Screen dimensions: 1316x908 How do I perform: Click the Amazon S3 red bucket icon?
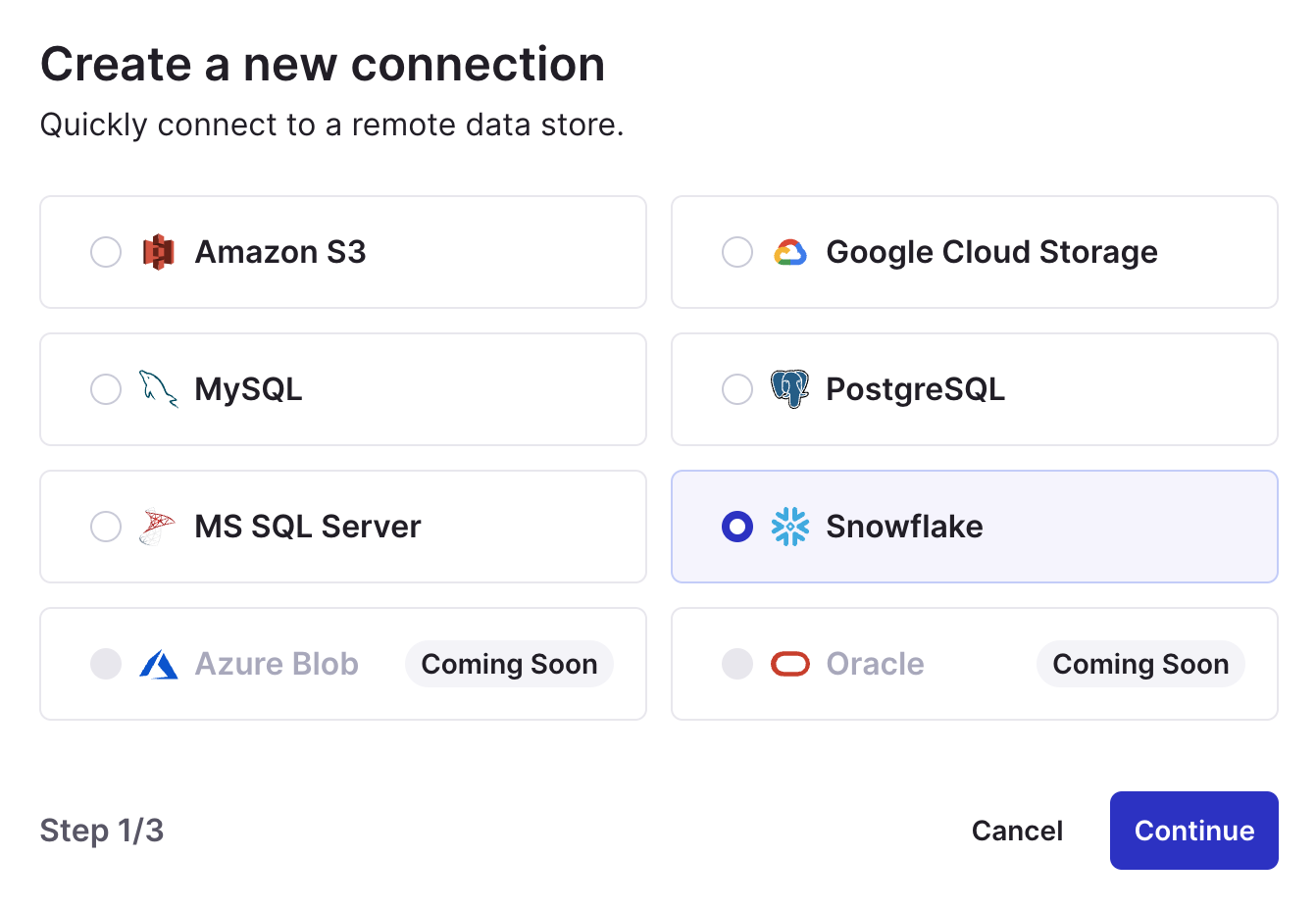tap(158, 252)
